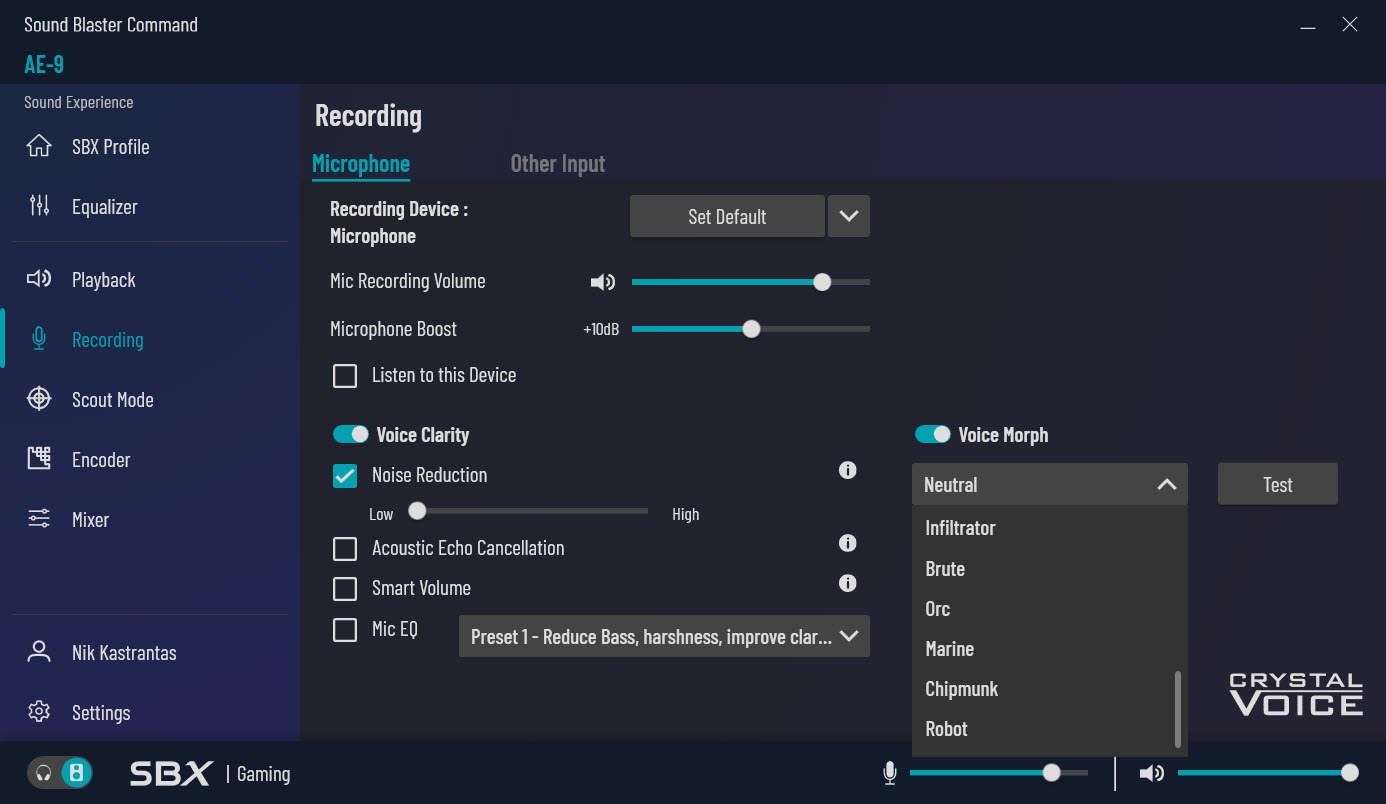Viewport: 1386px width, 804px height.
Task: Click the Acoustic Echo Cancellation info icon
Action: pyautogui.click(x=848, y=543)
